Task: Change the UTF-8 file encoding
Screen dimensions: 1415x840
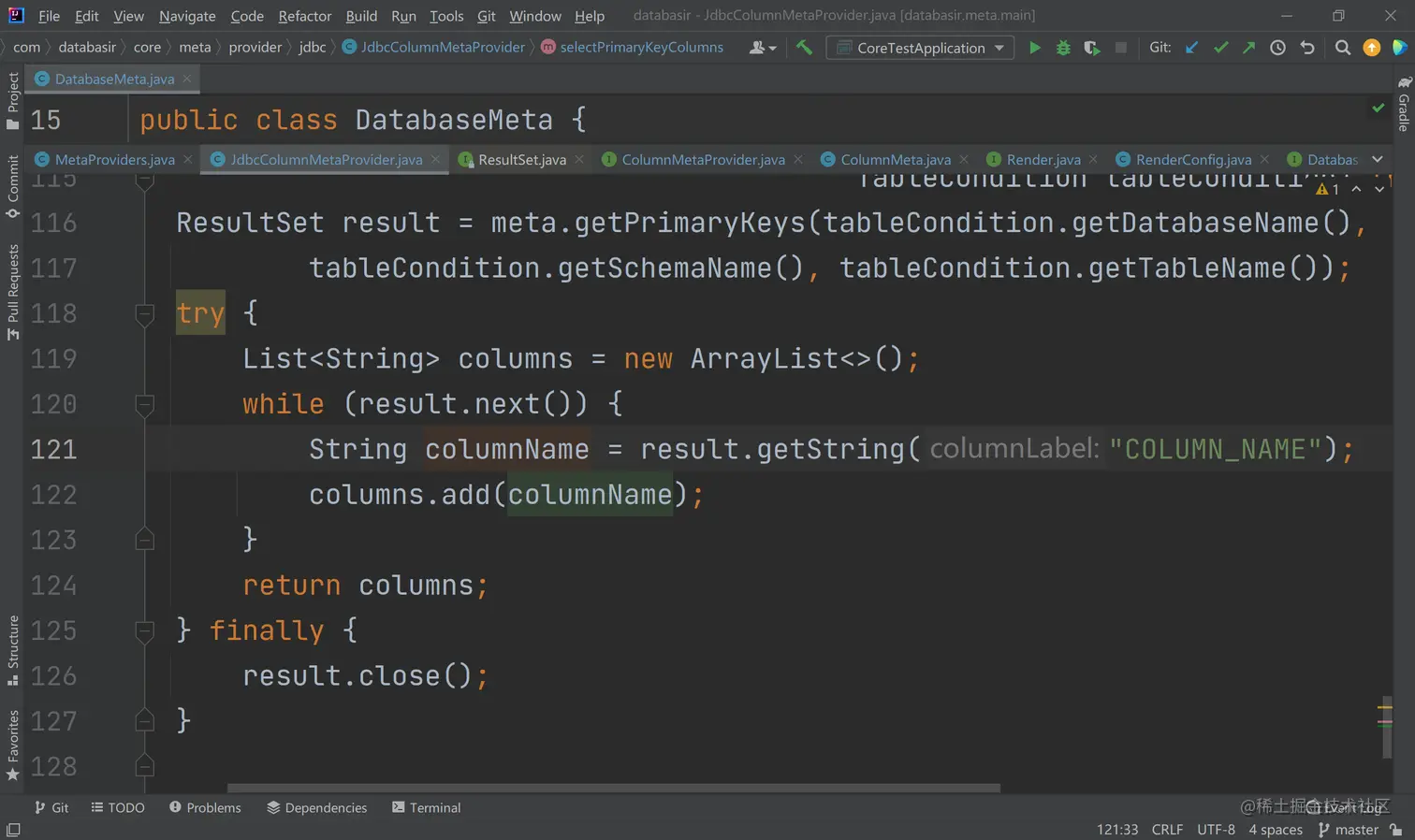Action: pos(1216,830)
